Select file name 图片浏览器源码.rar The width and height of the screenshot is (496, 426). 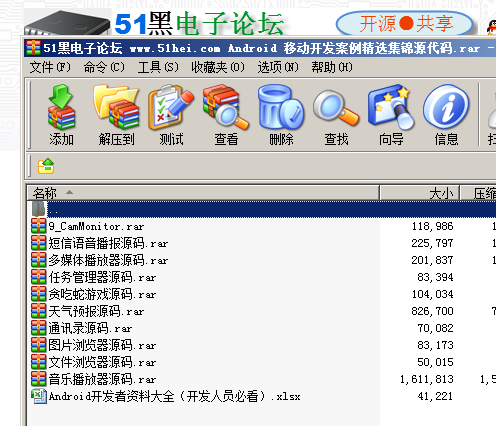(x=102, y=345)
